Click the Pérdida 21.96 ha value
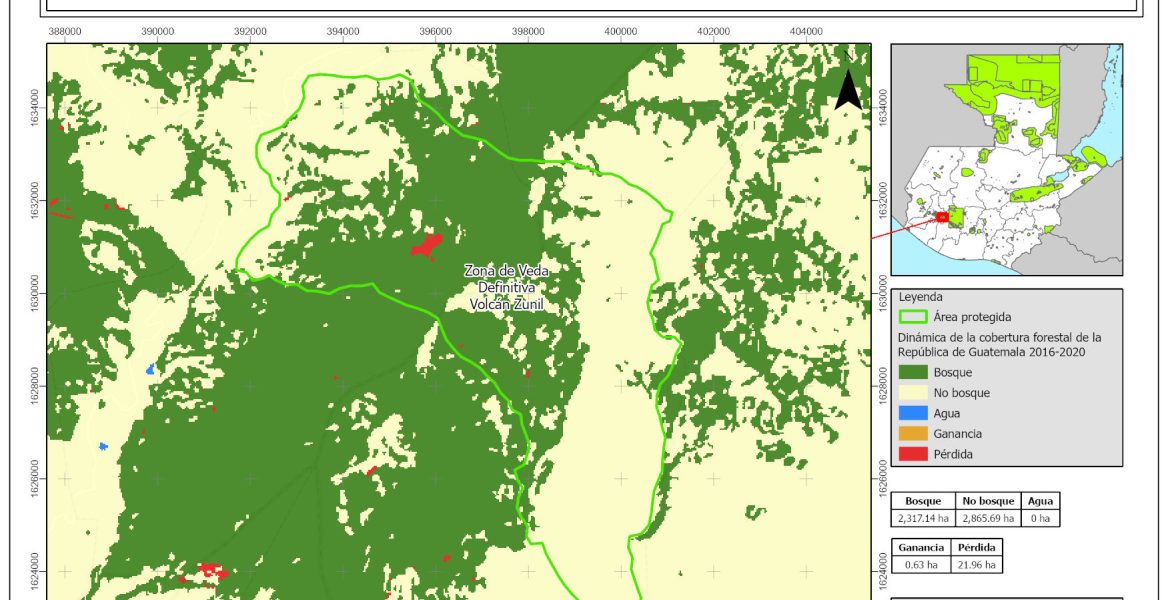Viewport: 1170px width, 600px height. click(976, 564)
